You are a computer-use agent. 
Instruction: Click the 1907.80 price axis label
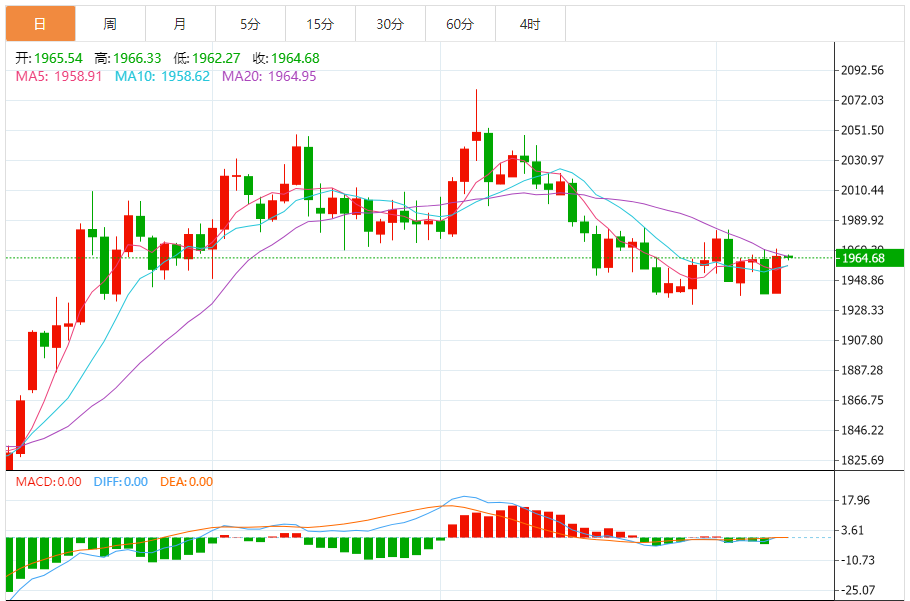862,340
